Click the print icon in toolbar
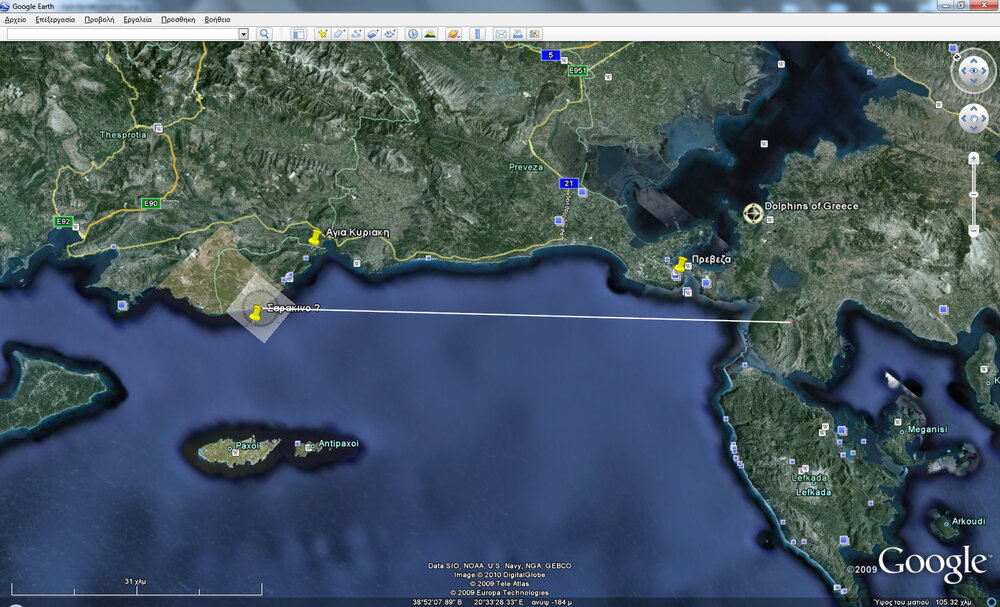1000x607 pixels. point(518,34)
